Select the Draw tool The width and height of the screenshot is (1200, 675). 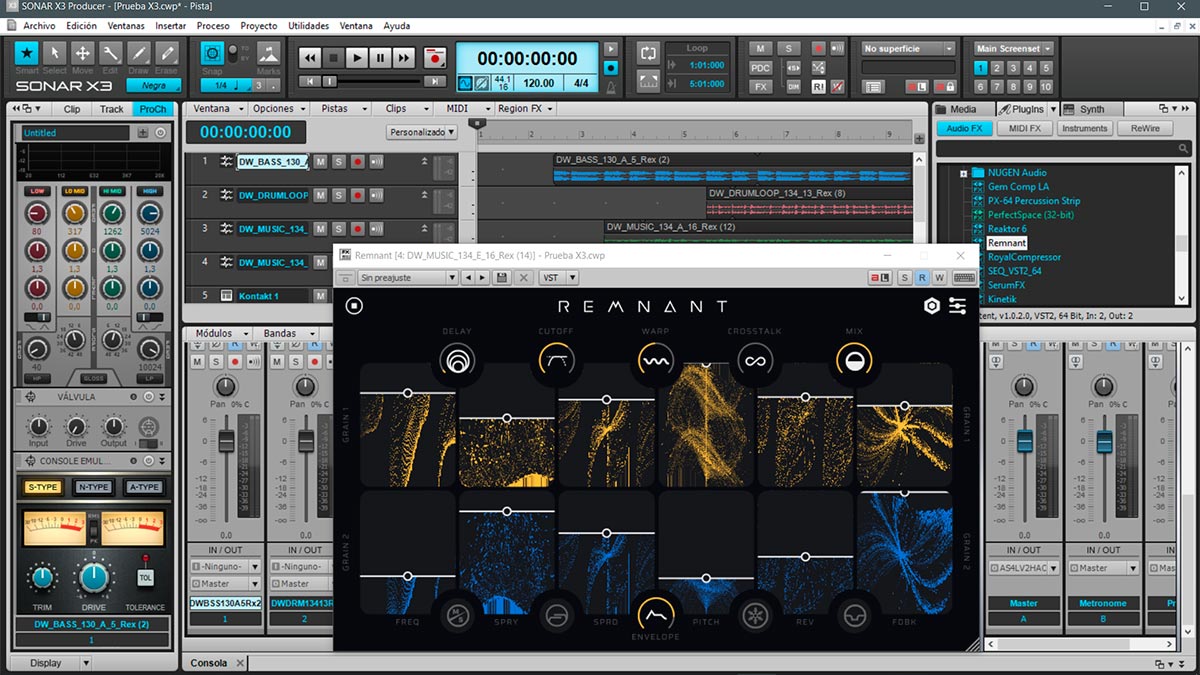tap(139, 53)
